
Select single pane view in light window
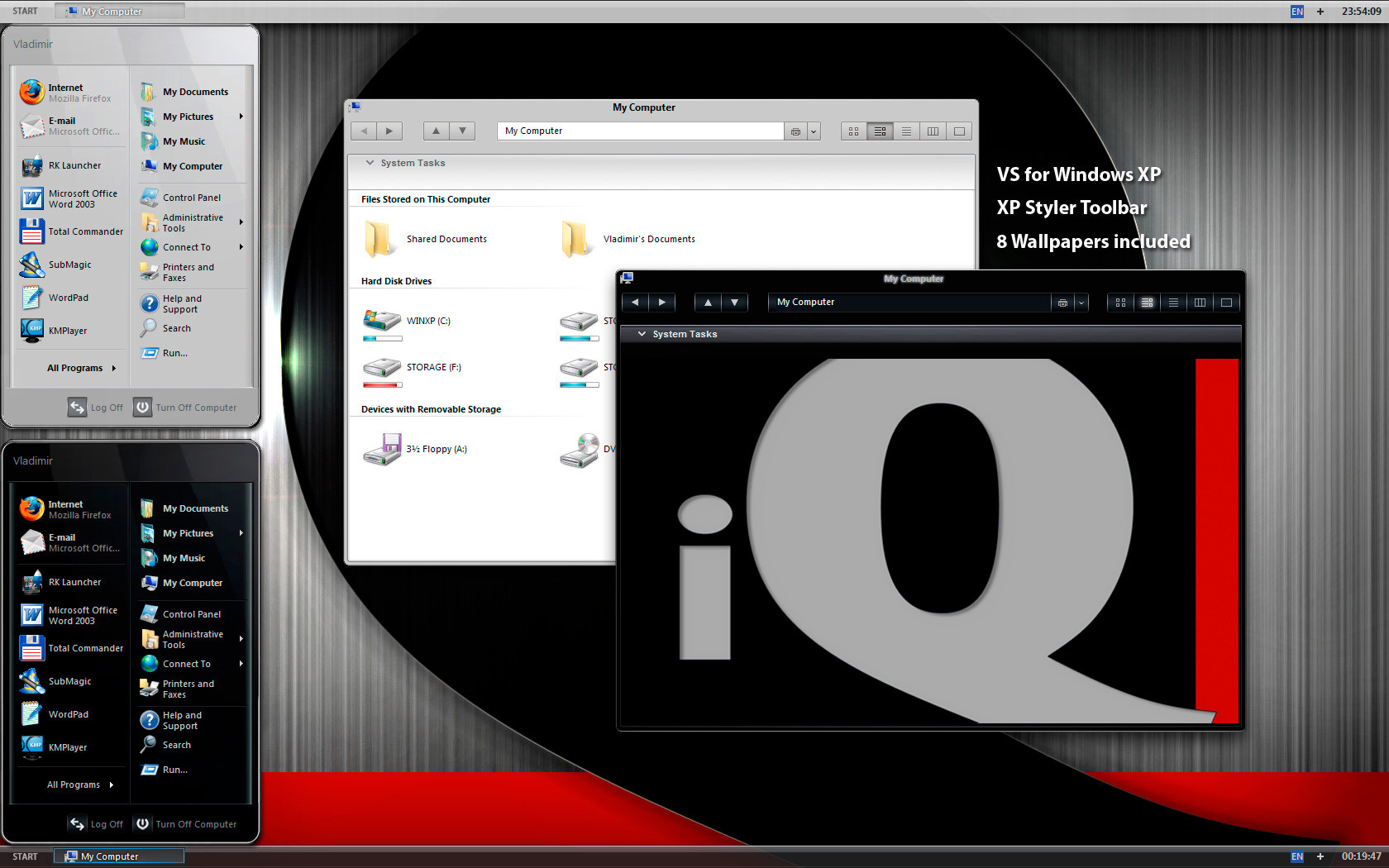959,131
